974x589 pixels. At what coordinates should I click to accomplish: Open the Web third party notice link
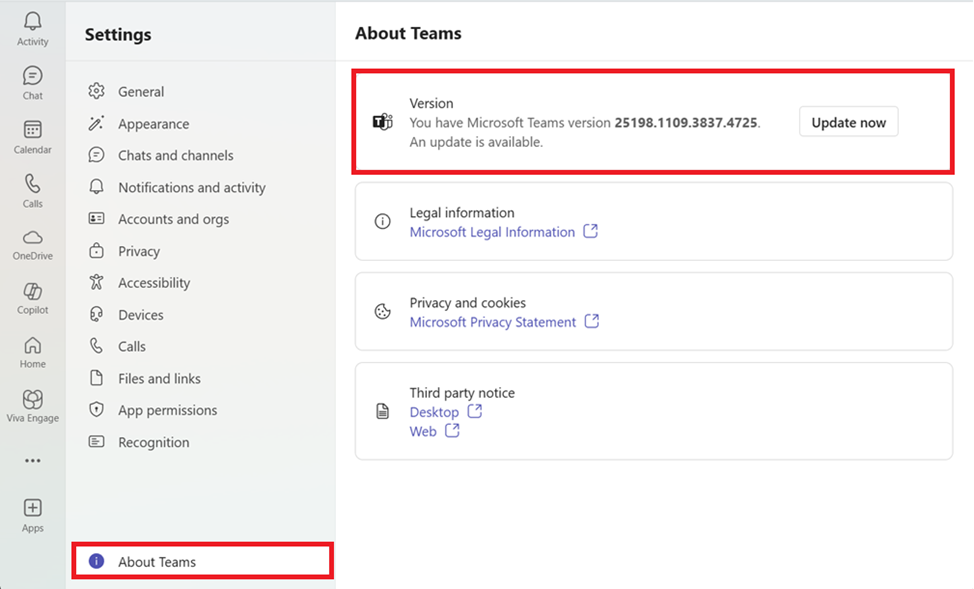422,431
